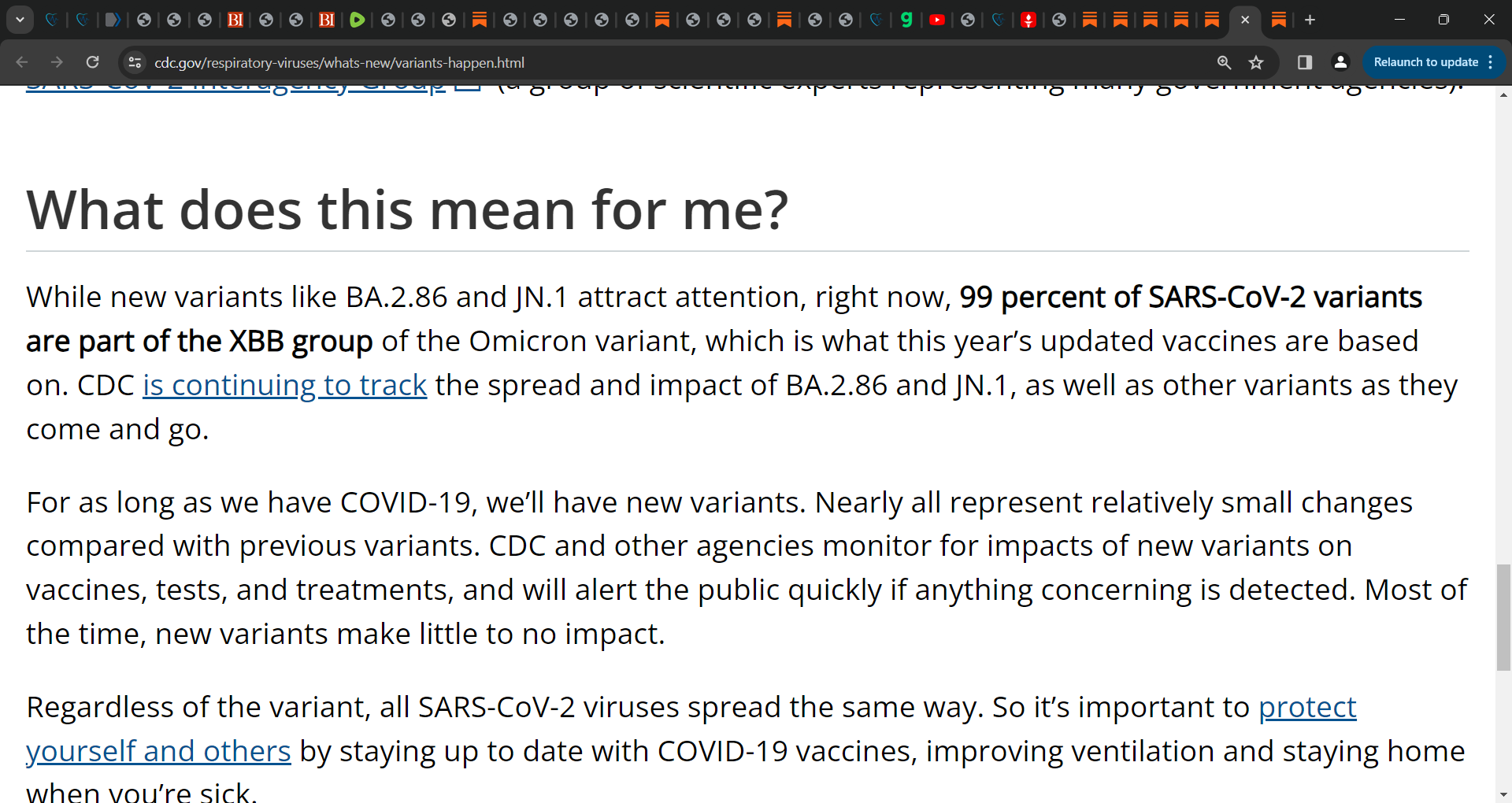
Task: Switch to the Goodreads tab
Action: pyautogui.click(x=906, y=20)
